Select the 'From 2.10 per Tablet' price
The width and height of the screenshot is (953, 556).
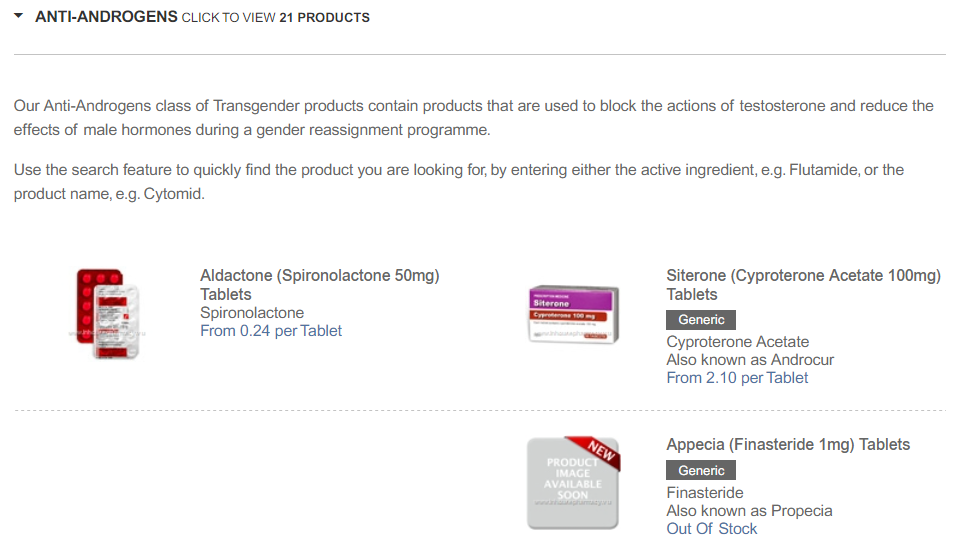tap(737, 378)
